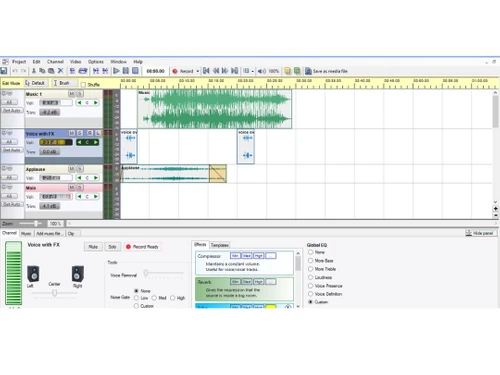Click the Undo arrow icon
This screenshot has height=375, width=500.
pos(15,71)
